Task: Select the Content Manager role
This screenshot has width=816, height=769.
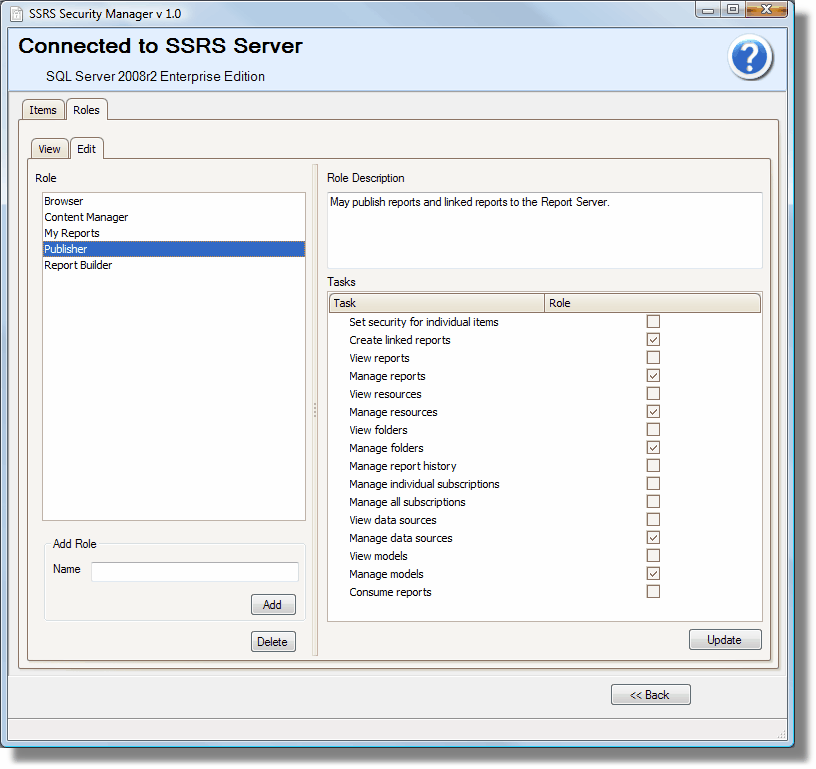Action: 174,217
